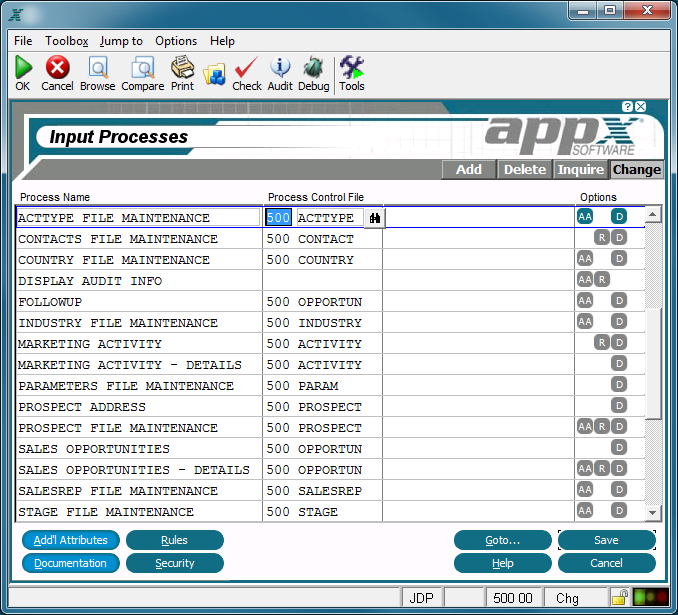
Task: Click the Security button
Action: (x=175, y=563)
